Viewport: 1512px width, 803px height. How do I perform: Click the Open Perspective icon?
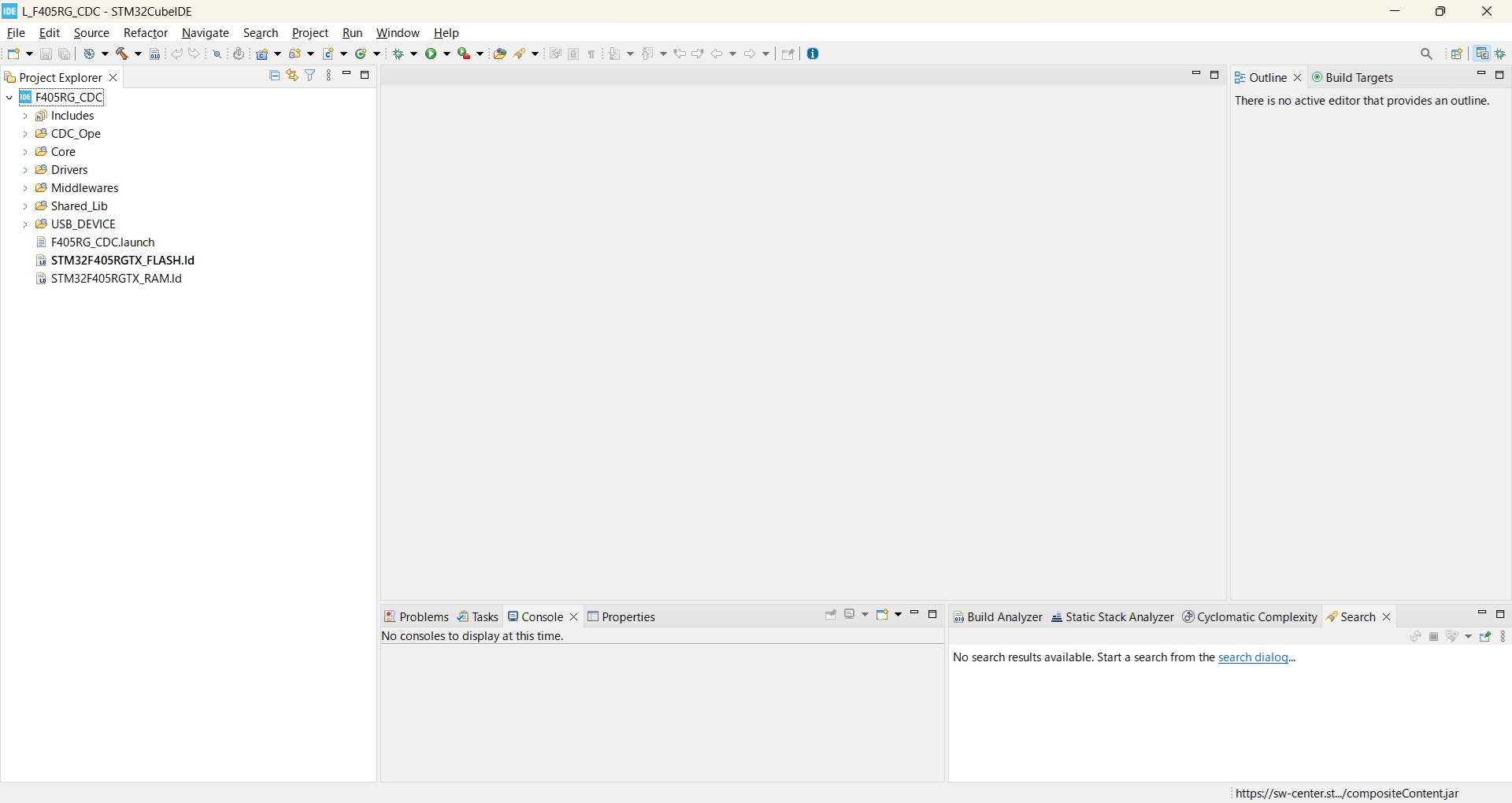[x=1458, y=54]
